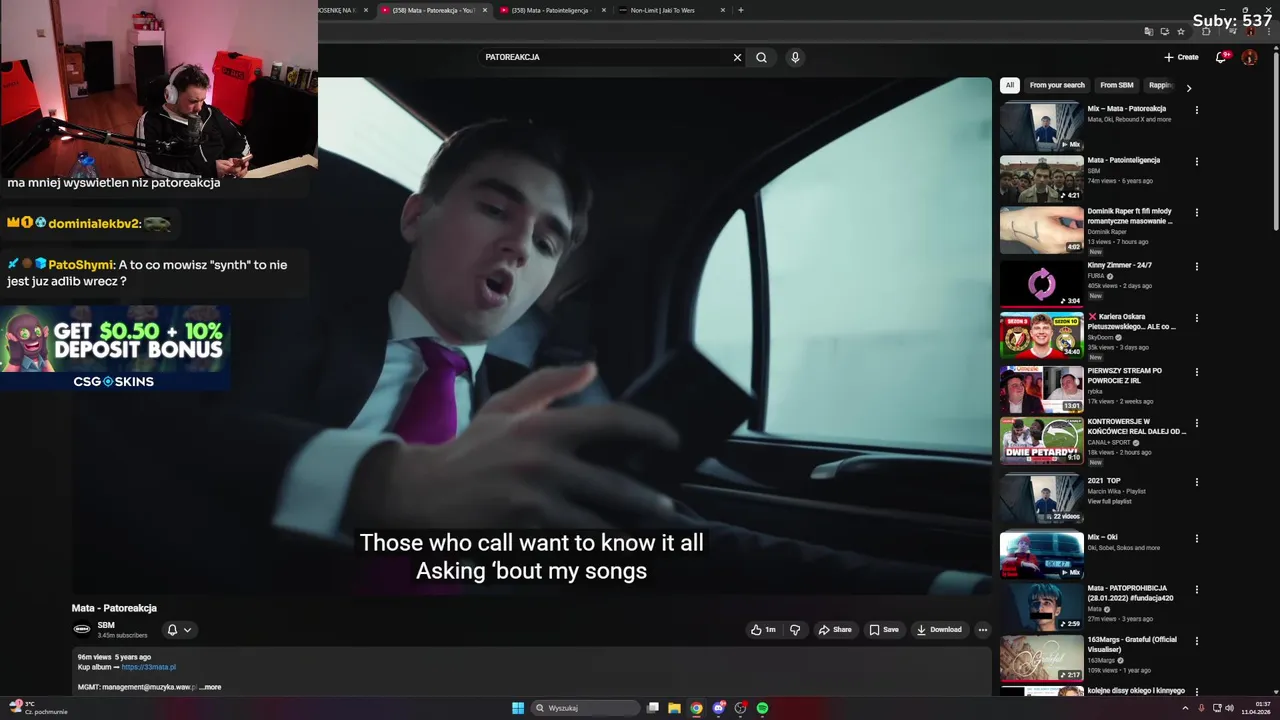
Task: Expand the description with ...more
Action: (210, 687)
